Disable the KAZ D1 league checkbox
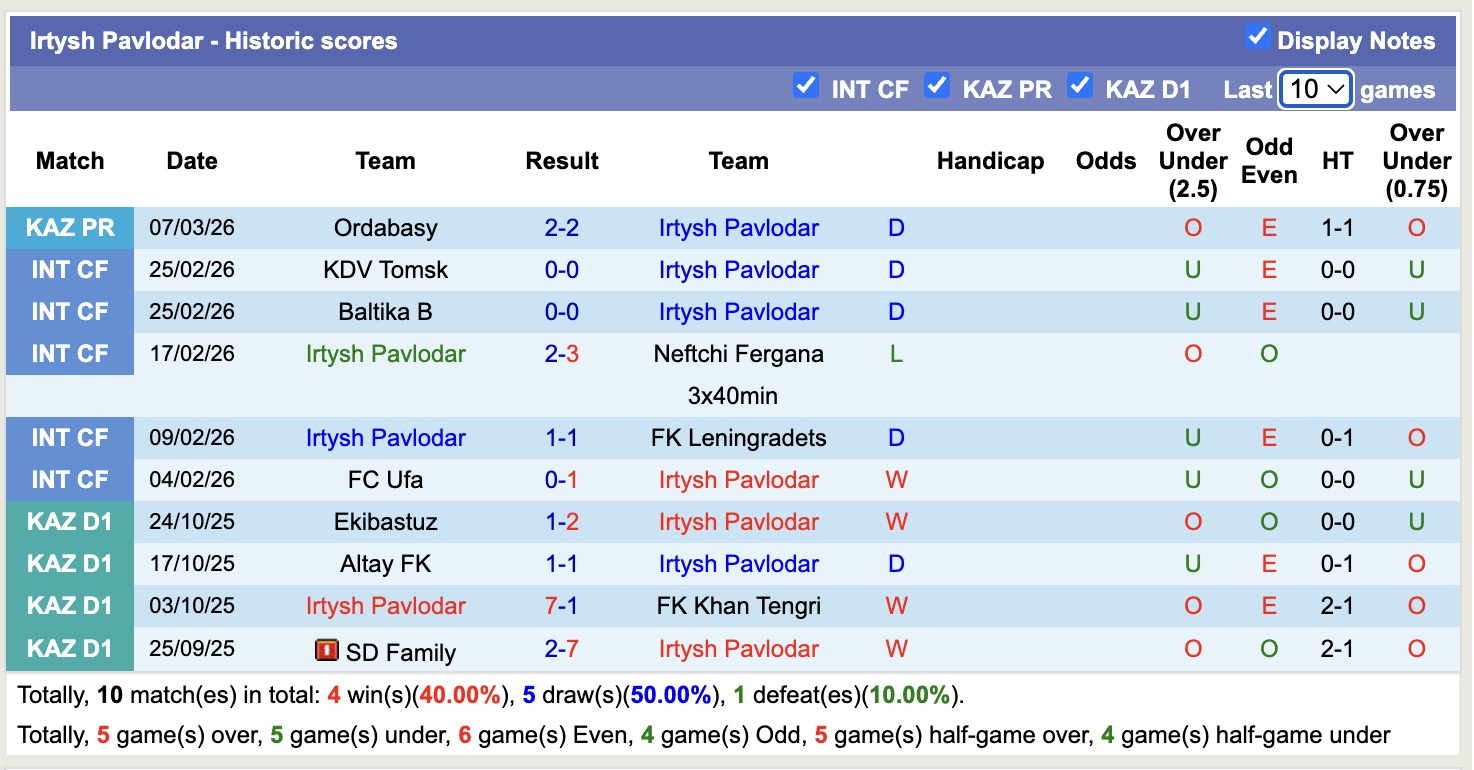The height and width of the screenshot is (770, 1474). coord(1079,86)
